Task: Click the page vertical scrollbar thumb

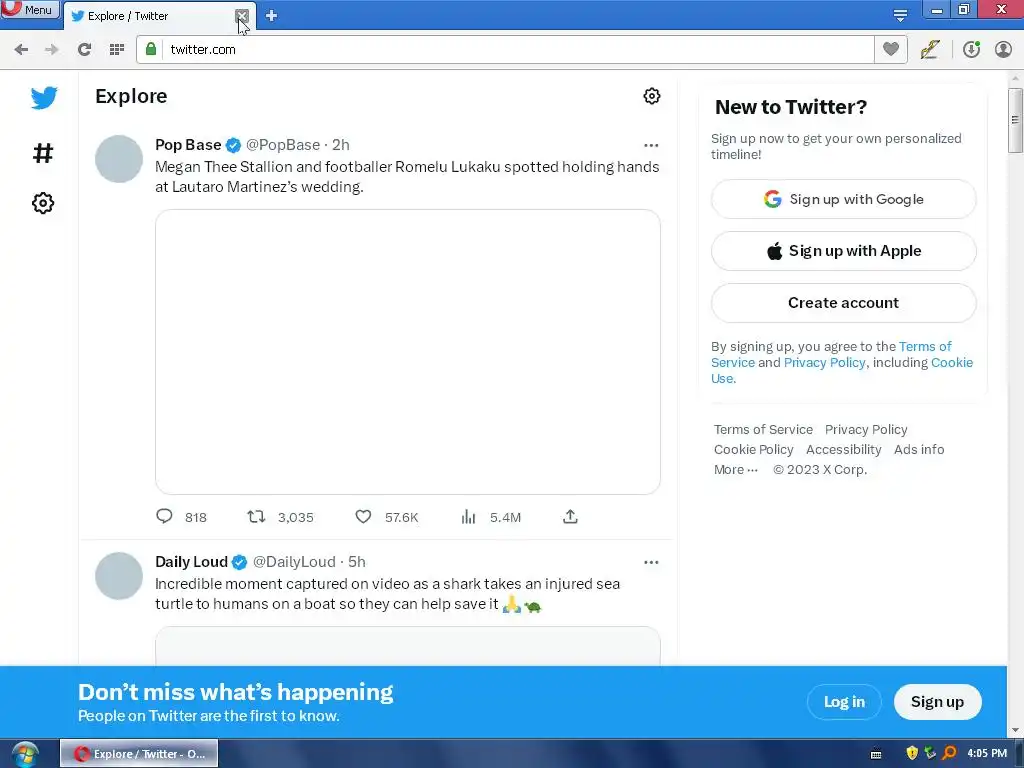Action: (1015, 120)
